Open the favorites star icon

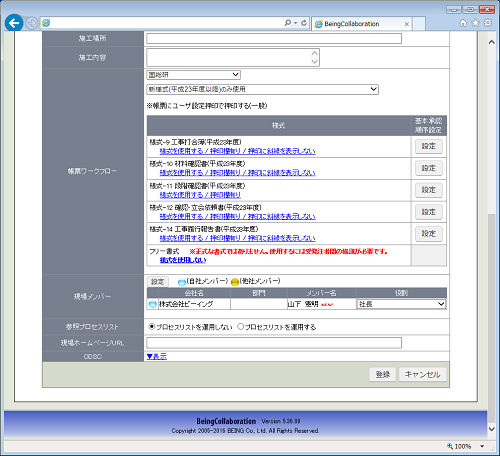476,23
